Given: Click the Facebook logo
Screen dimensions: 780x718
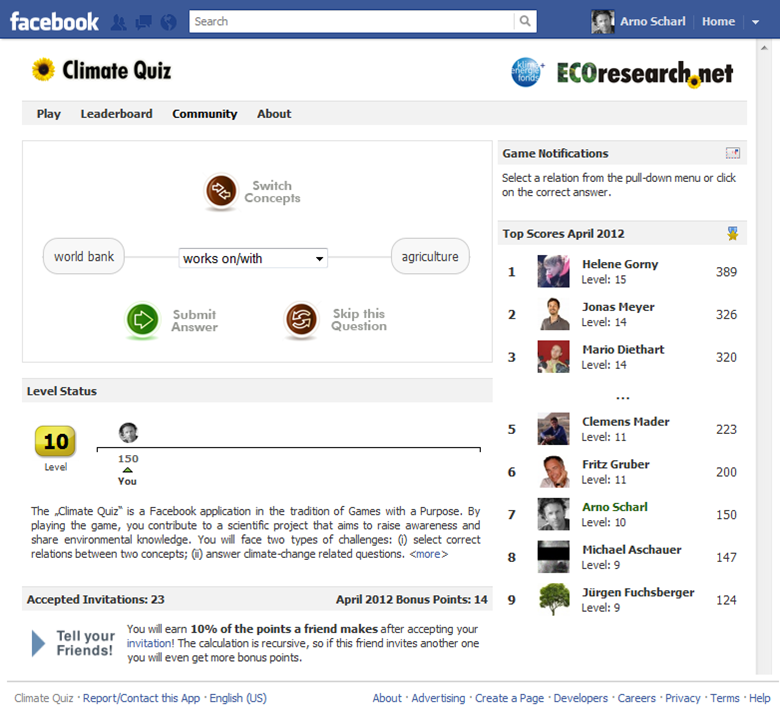Looking at the screenshot, I should point(54,22).
